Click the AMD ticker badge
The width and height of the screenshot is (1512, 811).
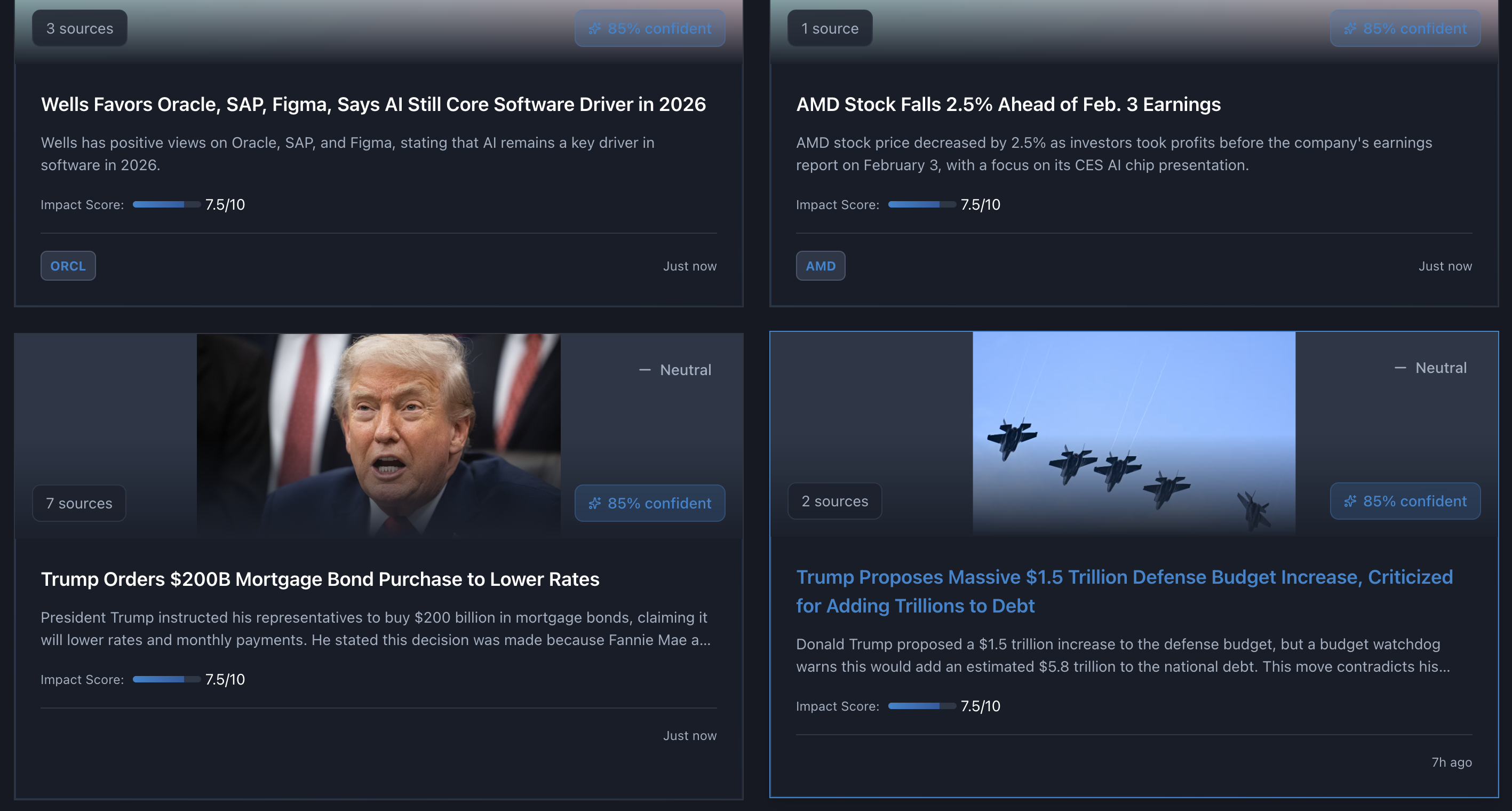point(820,265)
